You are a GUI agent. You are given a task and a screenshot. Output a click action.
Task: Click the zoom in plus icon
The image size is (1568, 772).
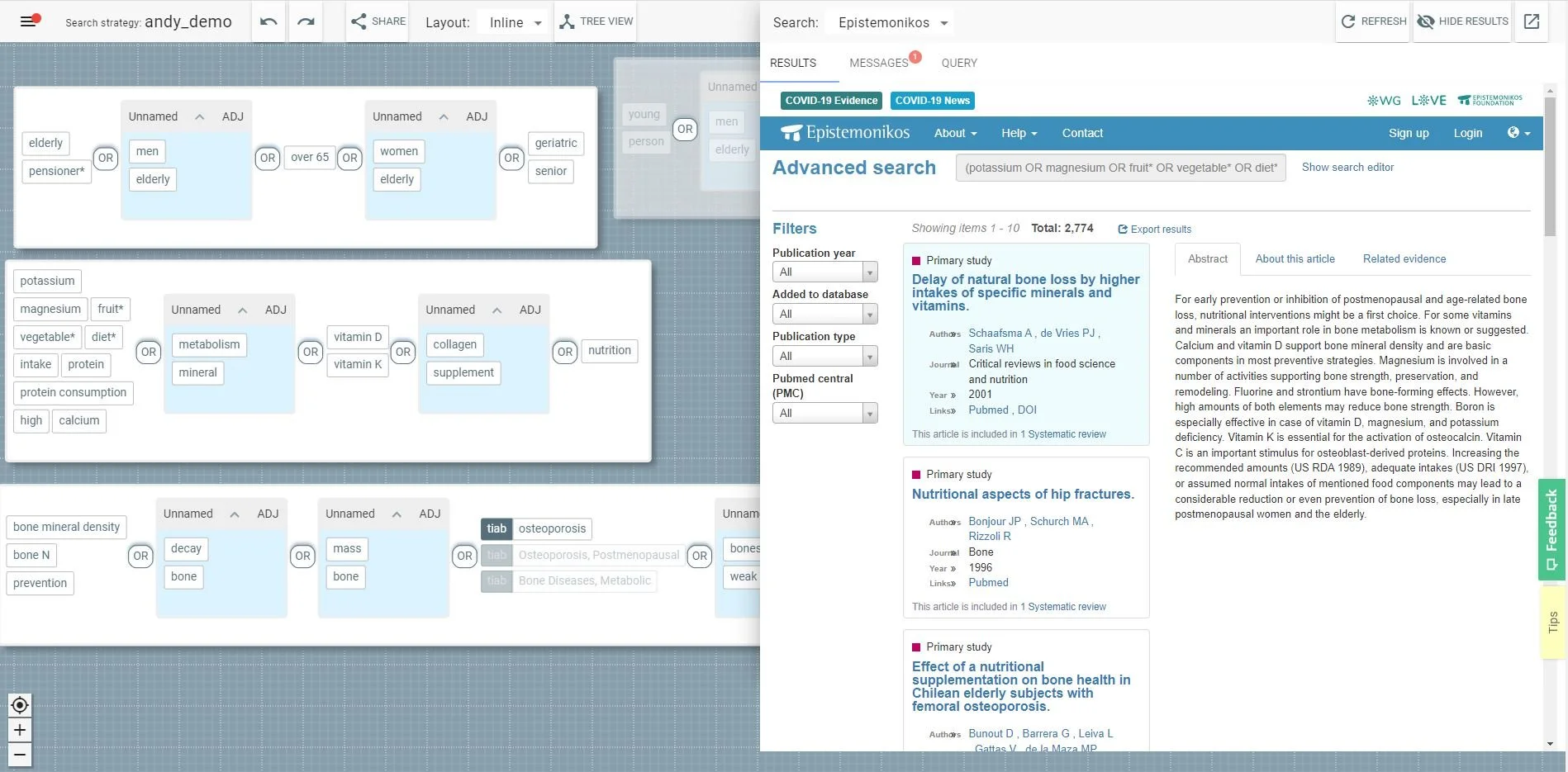[20, 730]
